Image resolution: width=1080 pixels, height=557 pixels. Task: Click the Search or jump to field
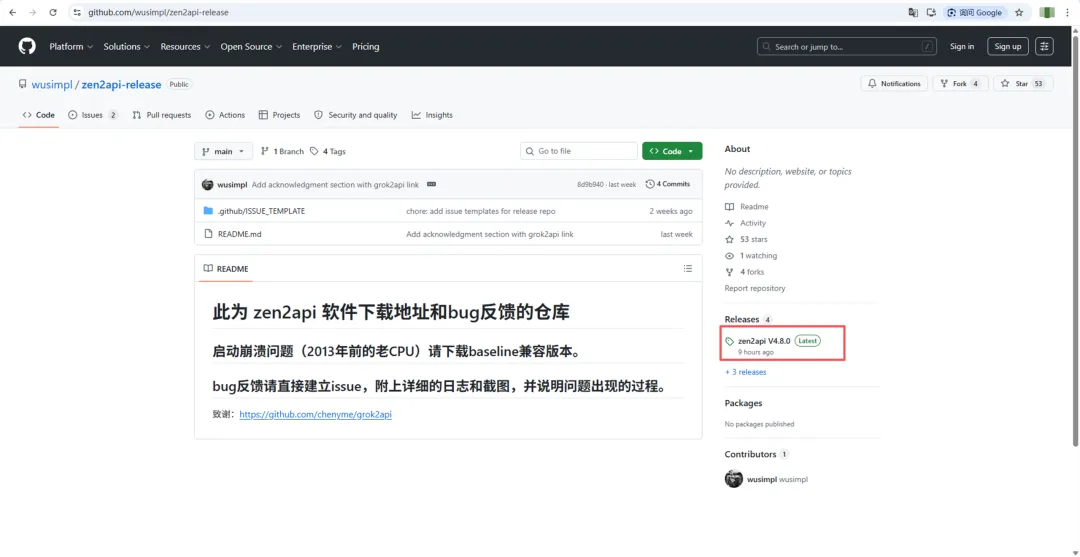pos(847,46)
